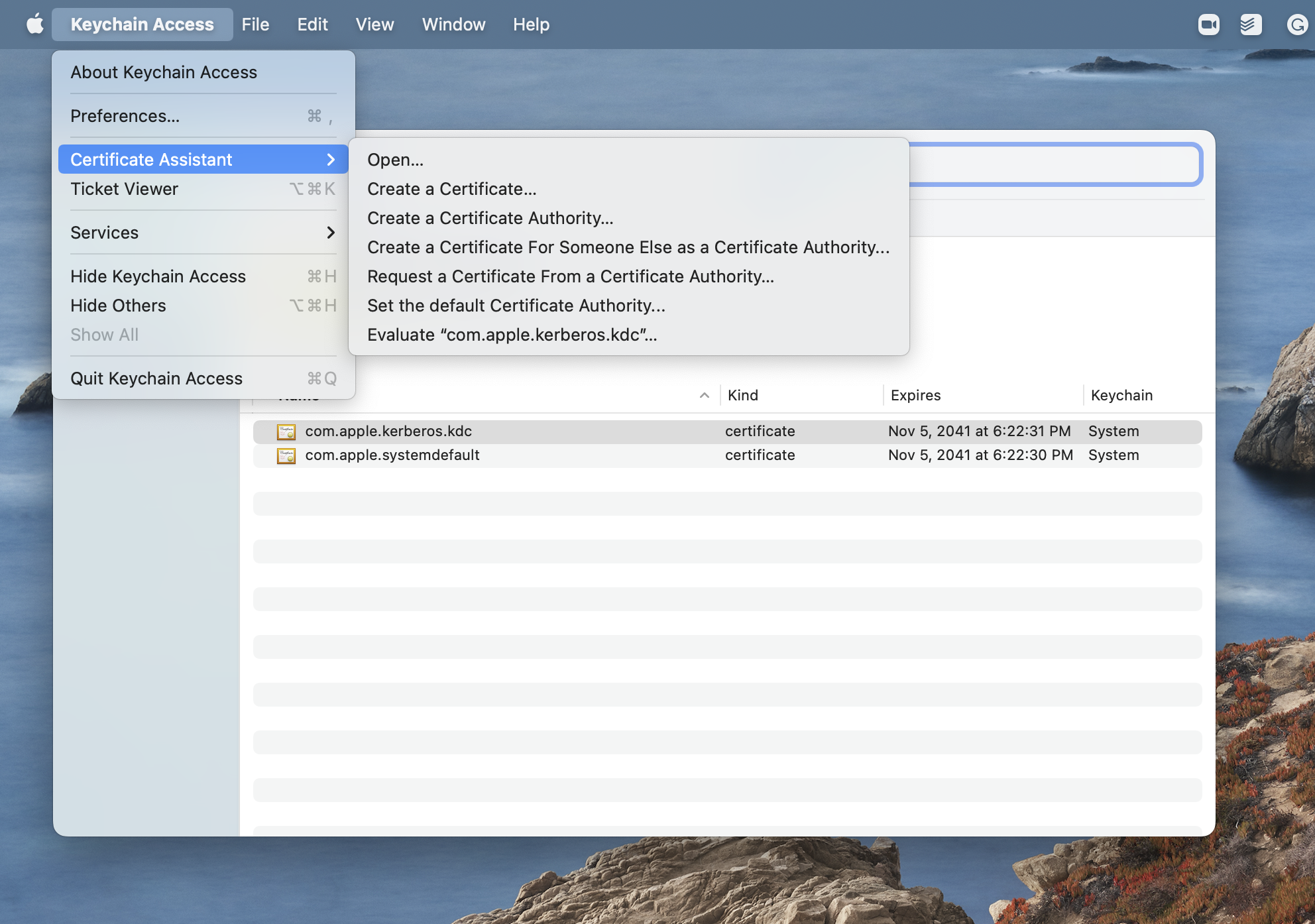The image size is (1315, 924).
Task: Open the Window menu
Action: (453, 25)
